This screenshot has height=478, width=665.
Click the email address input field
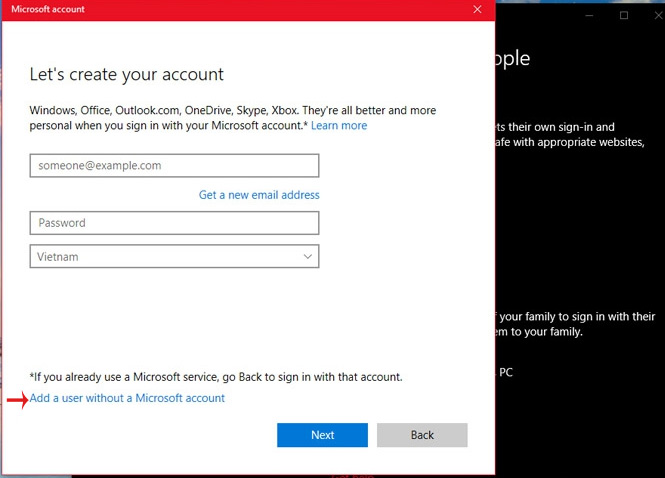click(x=174, y=165)
